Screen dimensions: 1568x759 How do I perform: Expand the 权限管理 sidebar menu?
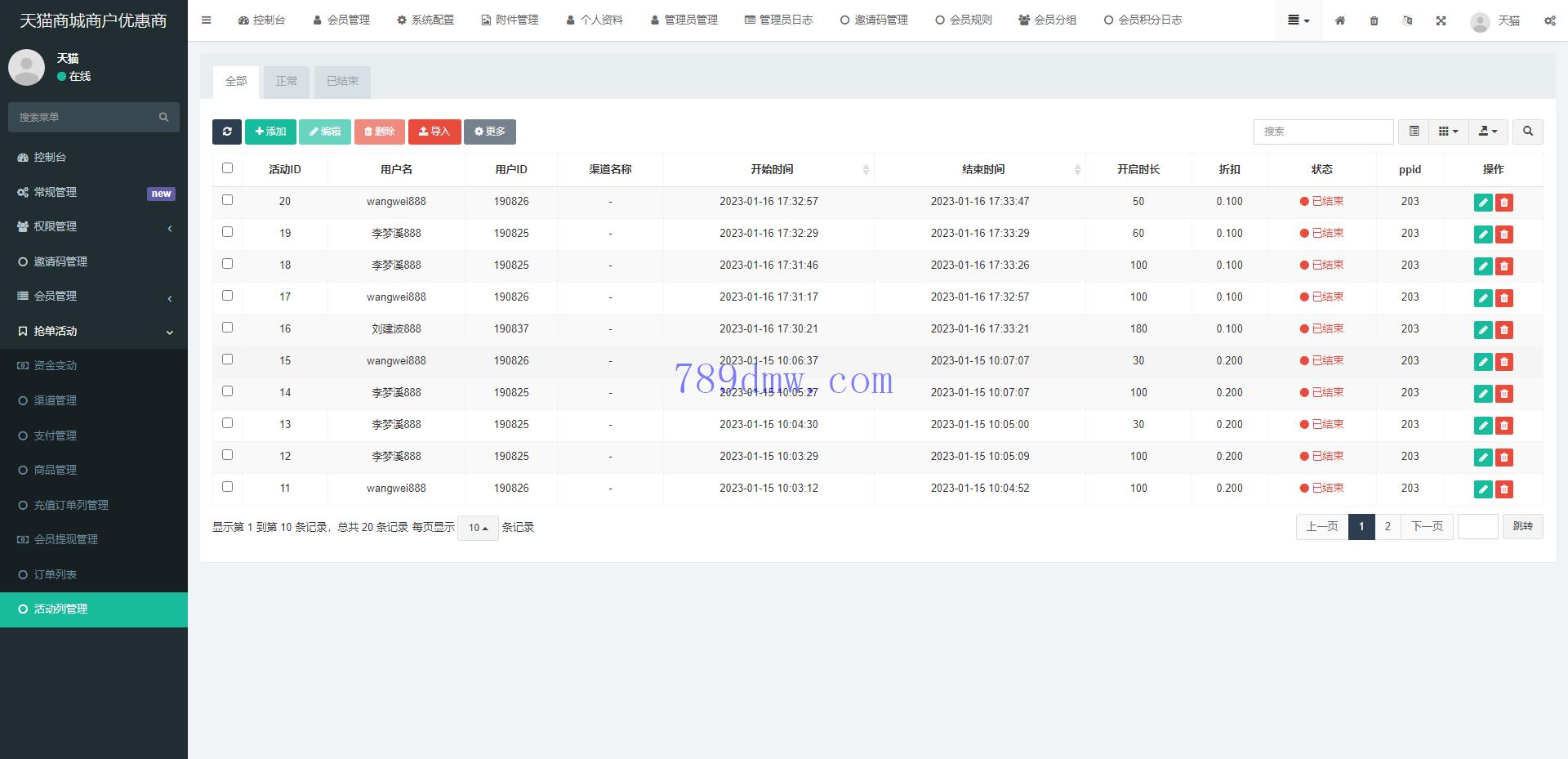(x=94, y=227)
